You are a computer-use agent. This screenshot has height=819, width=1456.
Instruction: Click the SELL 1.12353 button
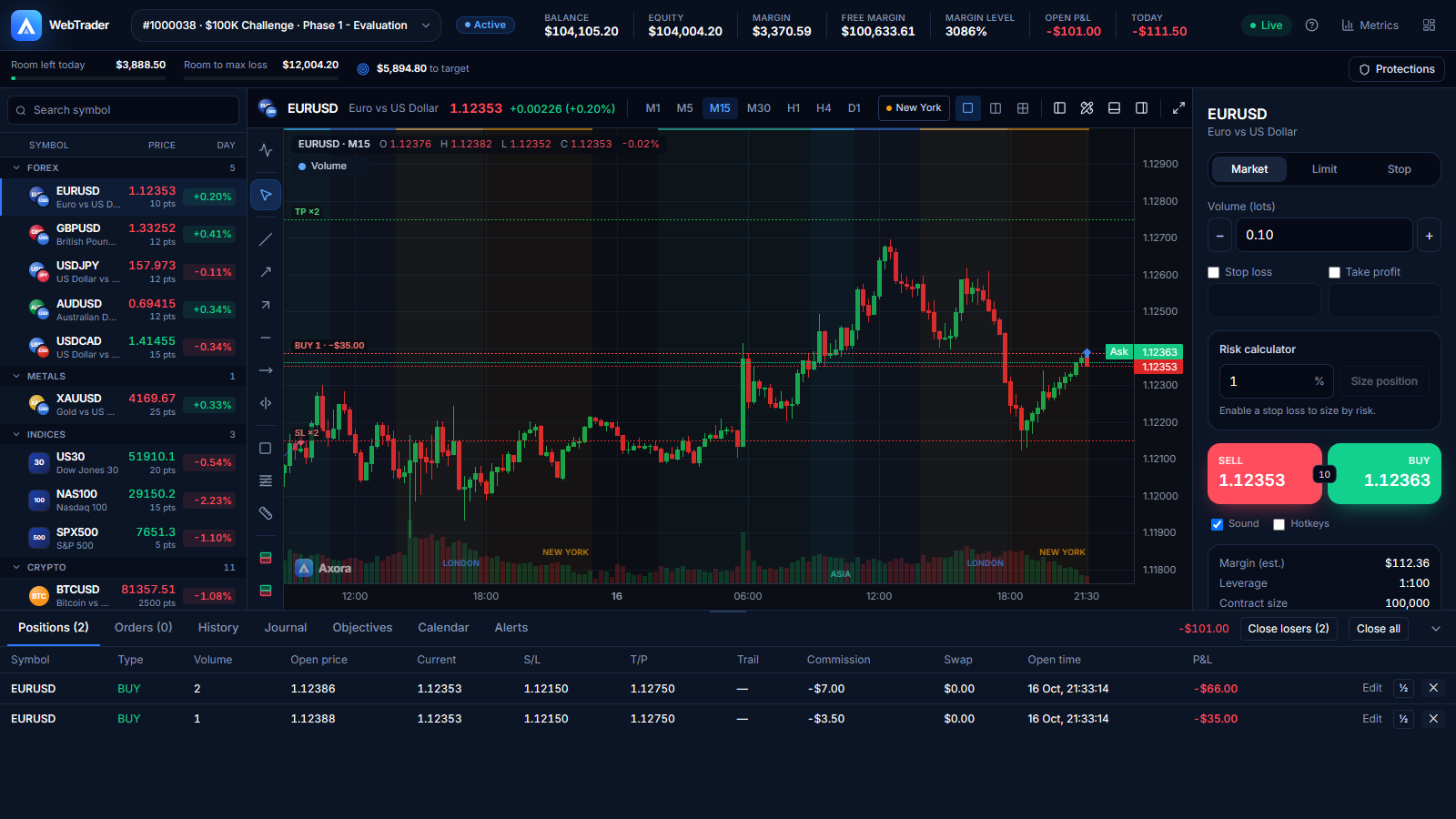tap(1265, 473)
